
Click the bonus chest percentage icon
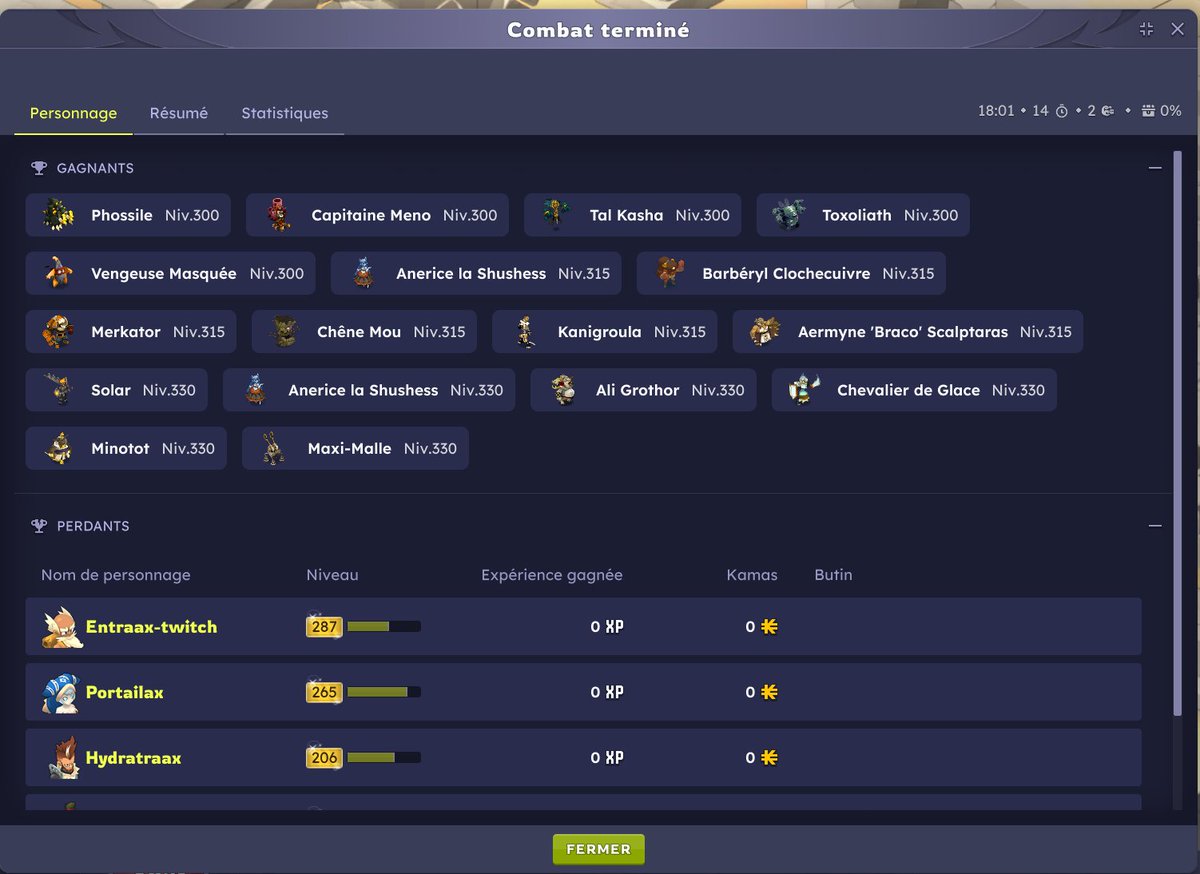[1148, 111]
